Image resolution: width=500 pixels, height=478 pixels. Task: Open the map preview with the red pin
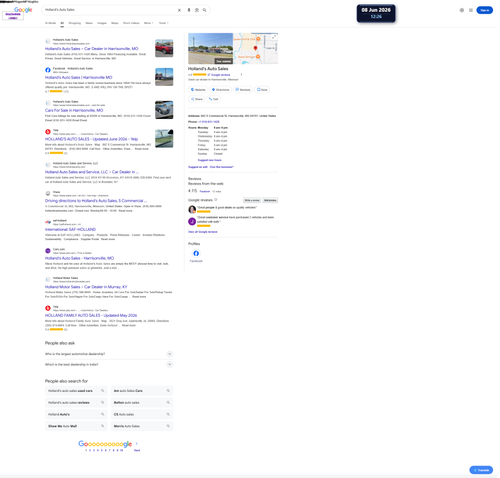pos(256,48)
